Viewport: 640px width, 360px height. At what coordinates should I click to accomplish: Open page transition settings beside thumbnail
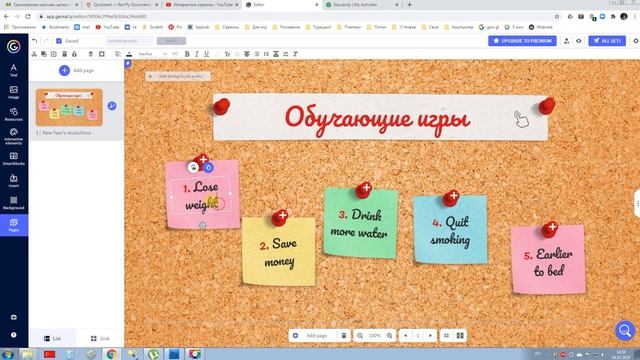point(112,106)
